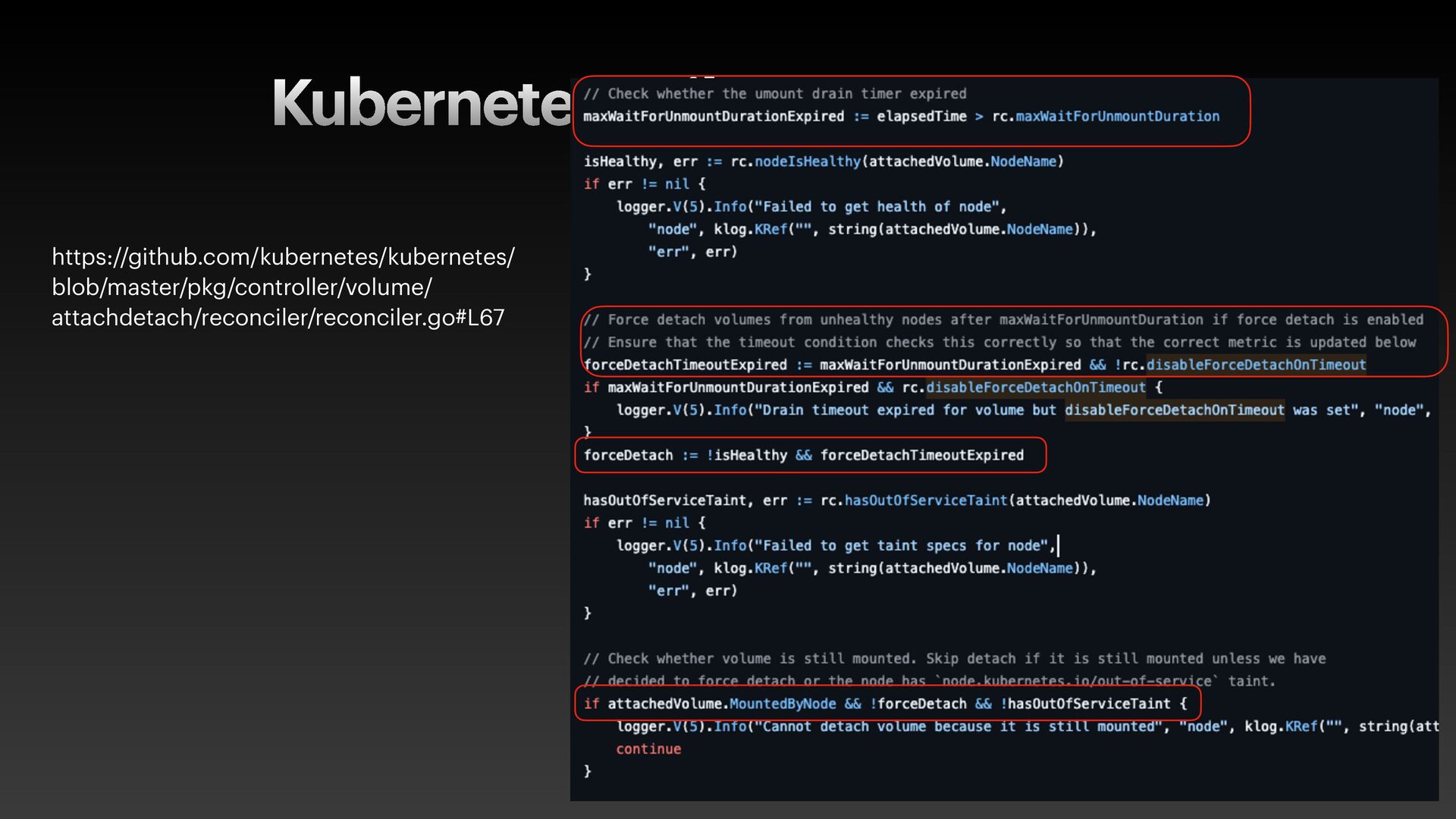Click the Kubernetes slide title
Viewport: 1456px width, 819px height.
coord(422,103)
